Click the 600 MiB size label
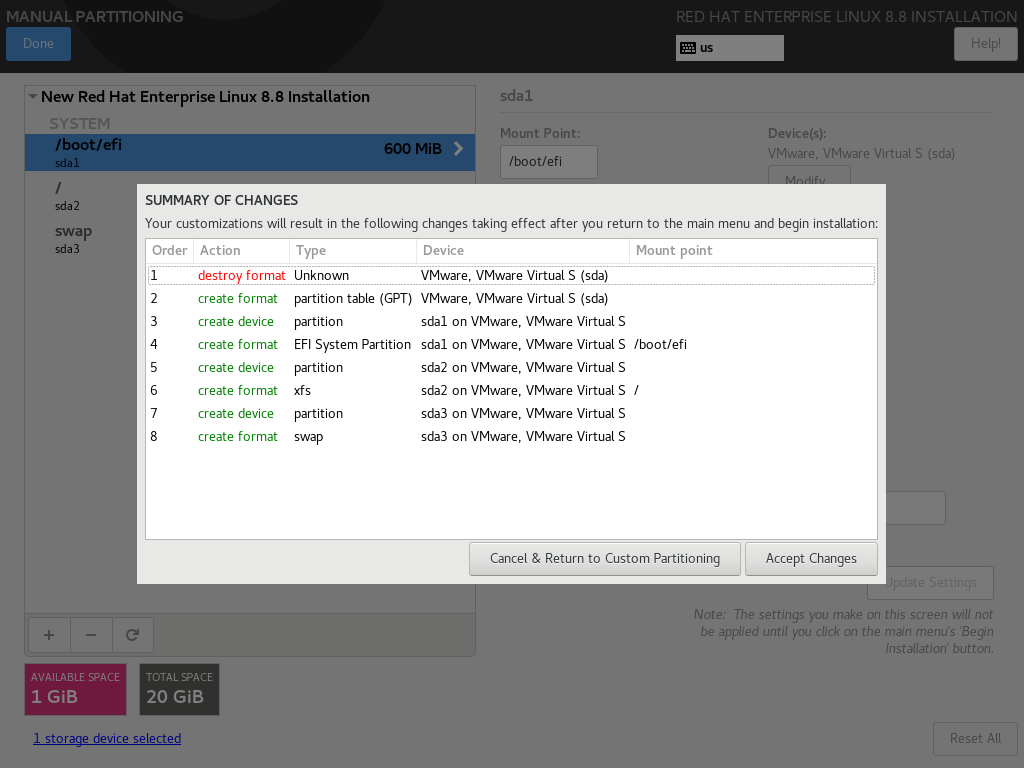Image resolution: width=1024 pixels, height=768 pixels. point(413,149)
